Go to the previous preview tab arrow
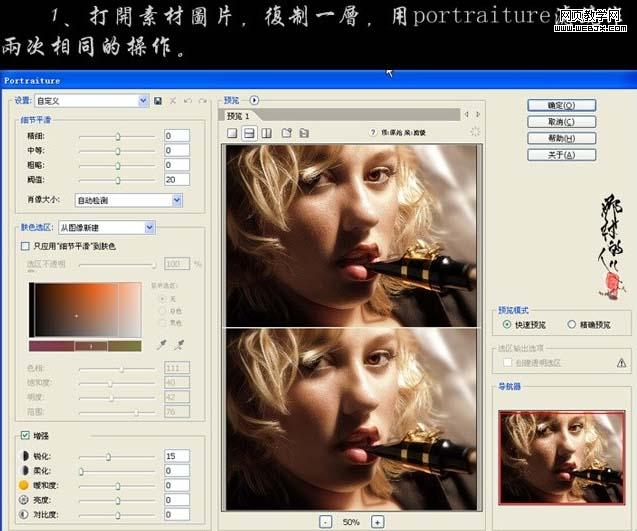 click(x=467, y=115)
